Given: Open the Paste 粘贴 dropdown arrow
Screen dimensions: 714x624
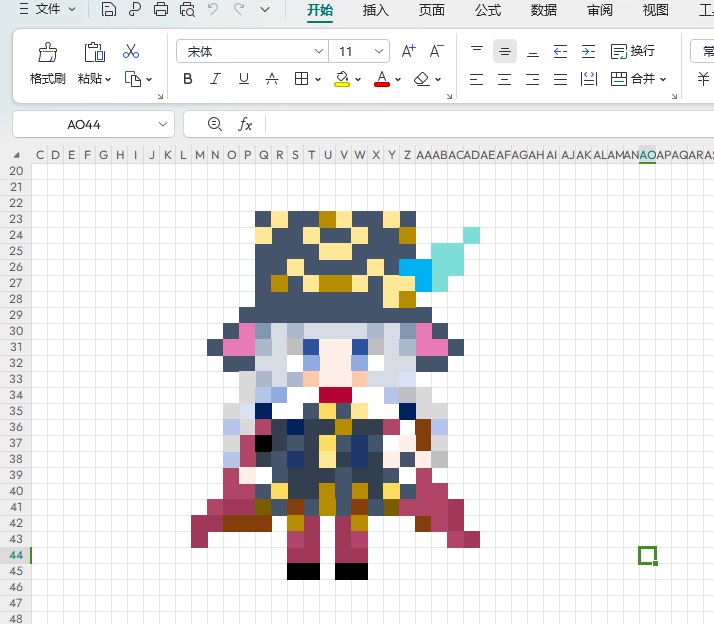Looking at the screenshot, I should click(108, 80).
